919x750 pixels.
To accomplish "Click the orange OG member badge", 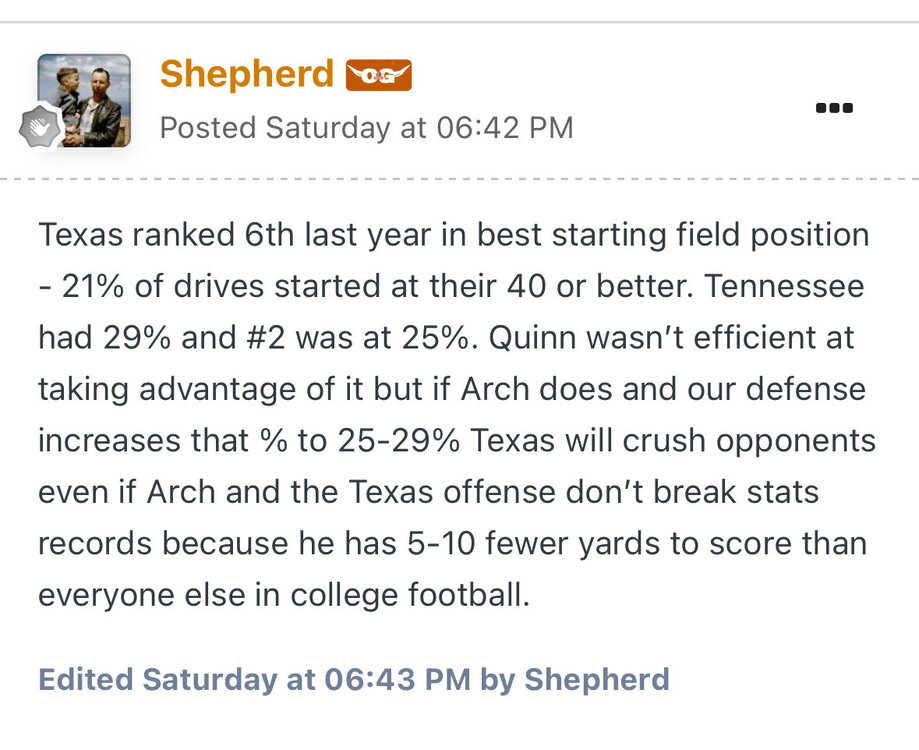I will coord(378,76).
